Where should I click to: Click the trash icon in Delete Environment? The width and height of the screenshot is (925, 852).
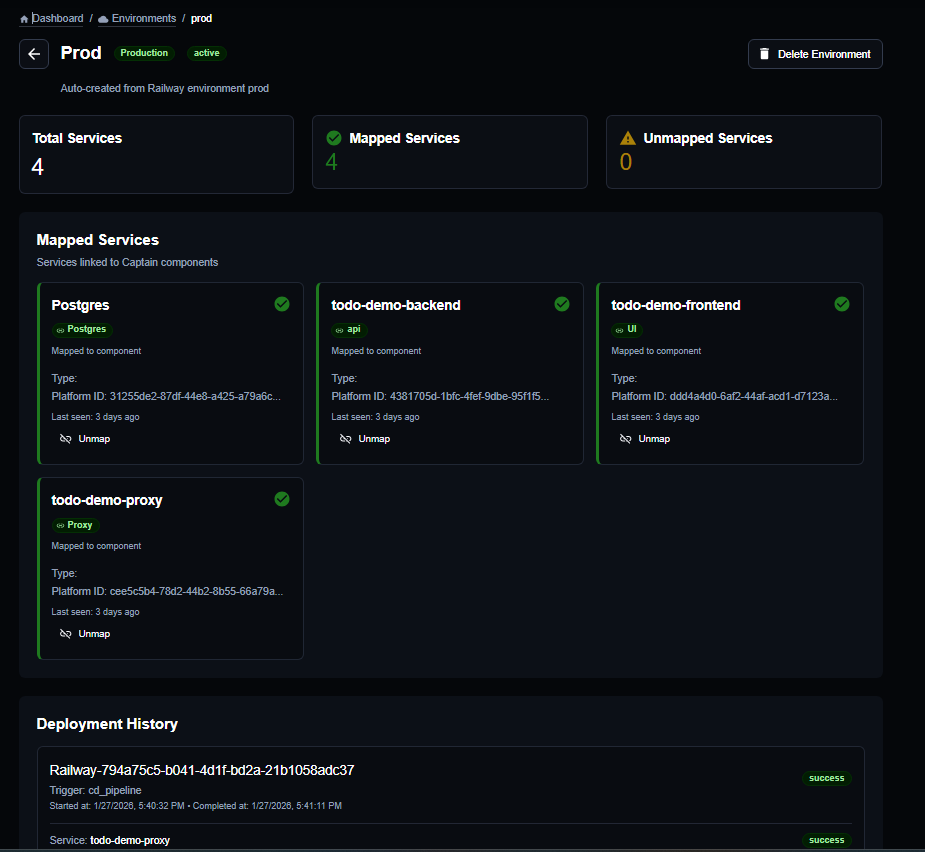(x=765, y=54)
